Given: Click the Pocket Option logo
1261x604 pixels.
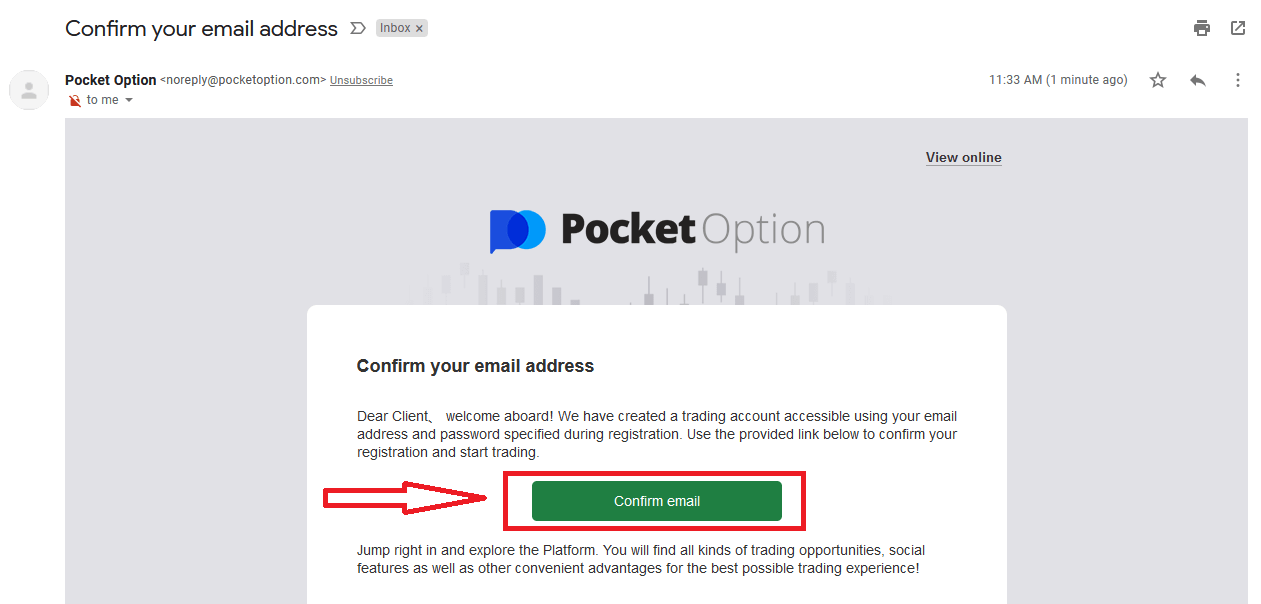Looking at the screenshot, I should click(x=657, y=230).
